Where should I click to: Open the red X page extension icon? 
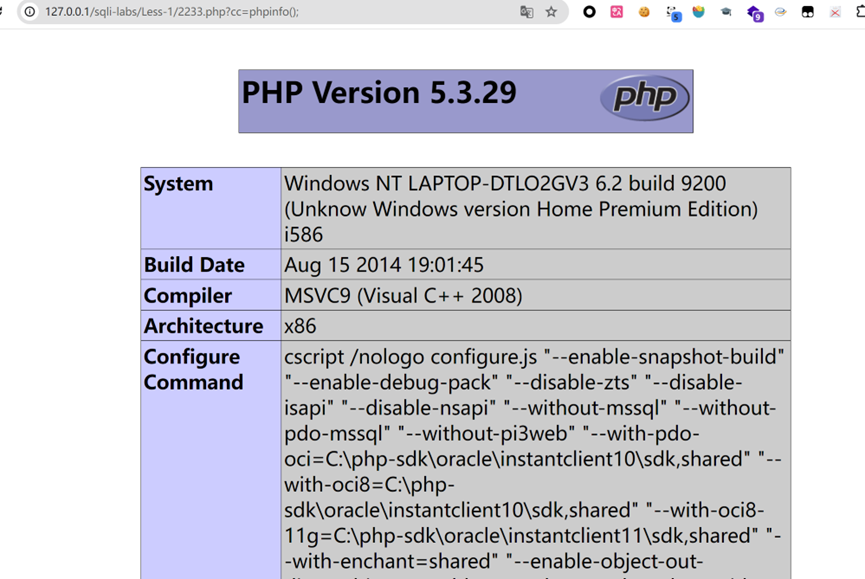click(835, 12)
